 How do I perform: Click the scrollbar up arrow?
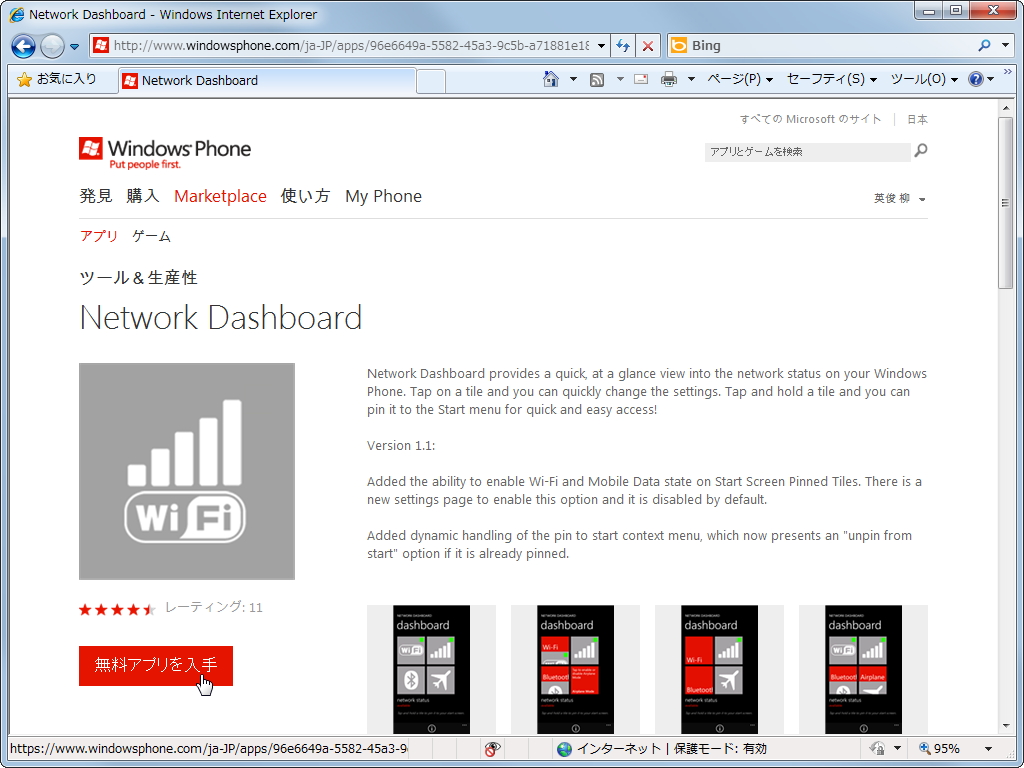pyautogui.click(x=1006, y=108)
